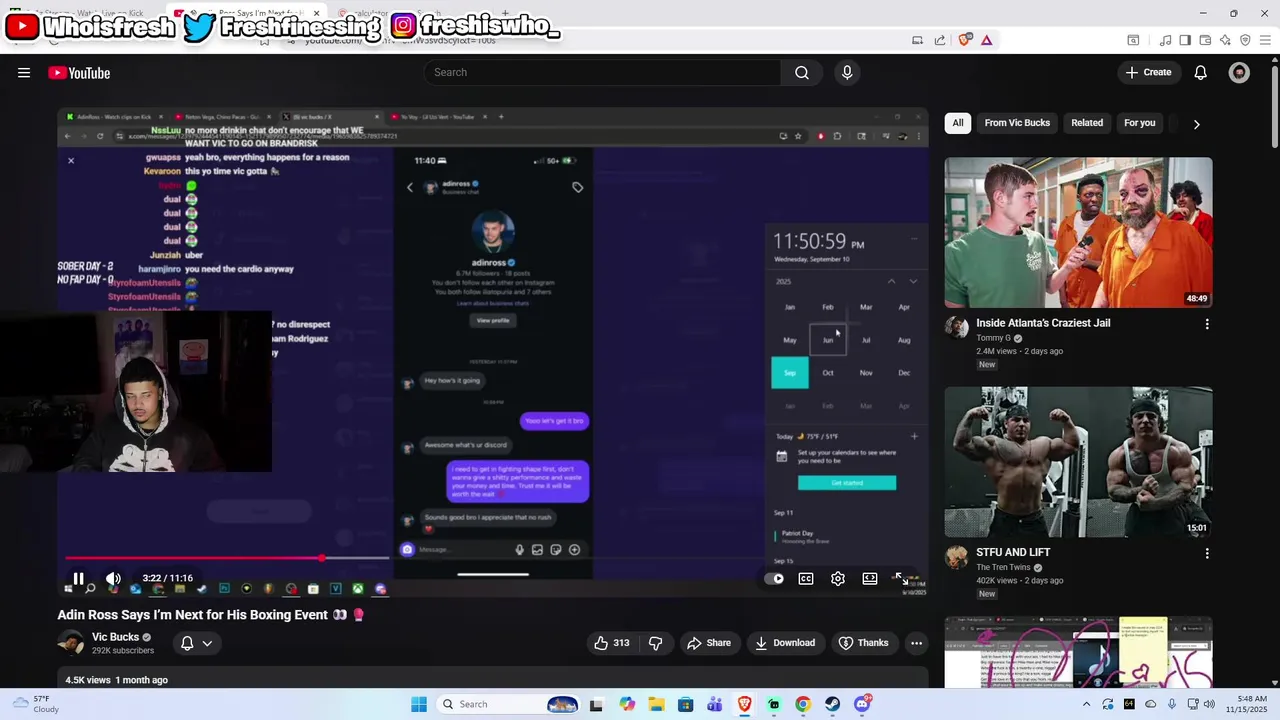
Task: Like the video with 313 likes
Action: click(x=611, y=643)
